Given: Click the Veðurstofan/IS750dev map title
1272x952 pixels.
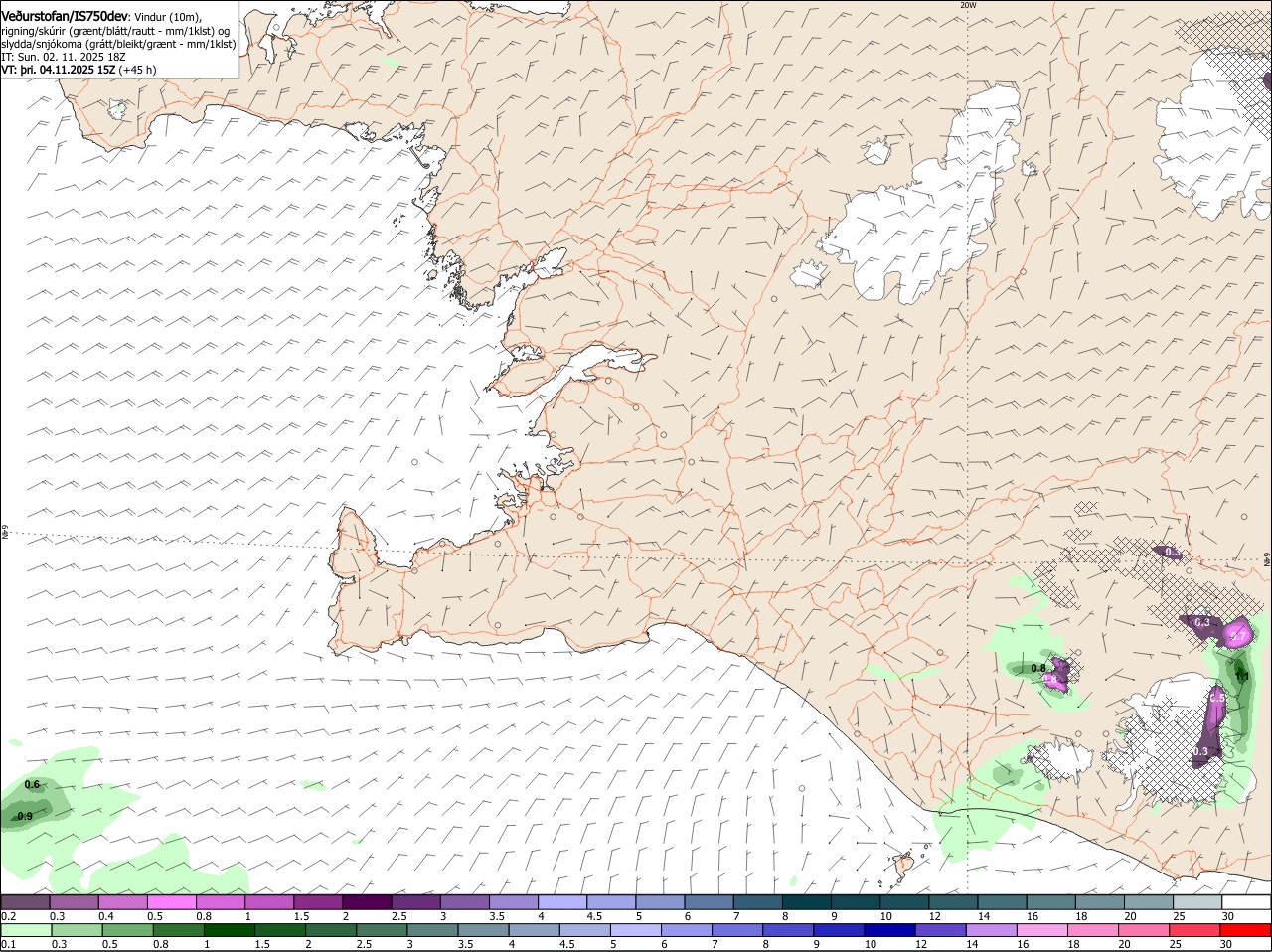Looking at the screenshot, I should pyautogui.click(x=65, y=16).
